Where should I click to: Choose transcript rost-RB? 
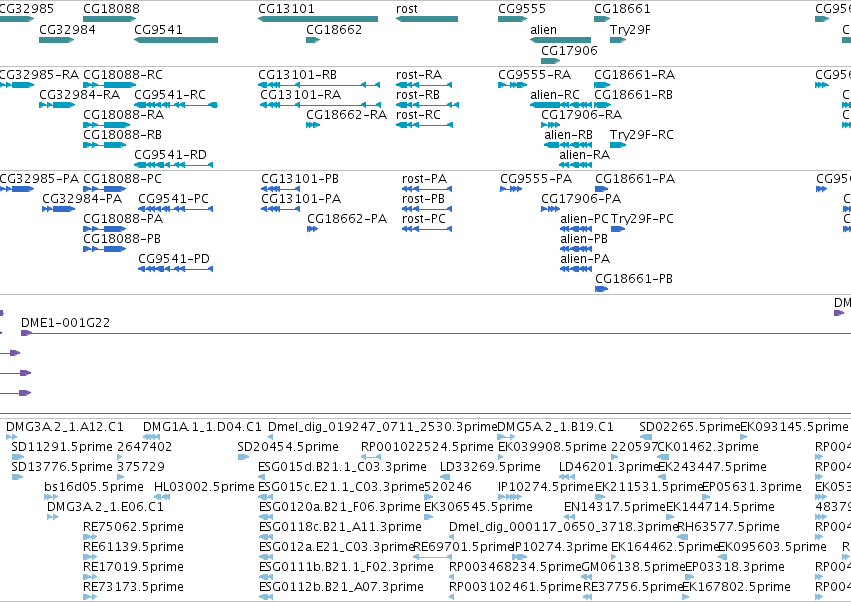click(418, 94)
